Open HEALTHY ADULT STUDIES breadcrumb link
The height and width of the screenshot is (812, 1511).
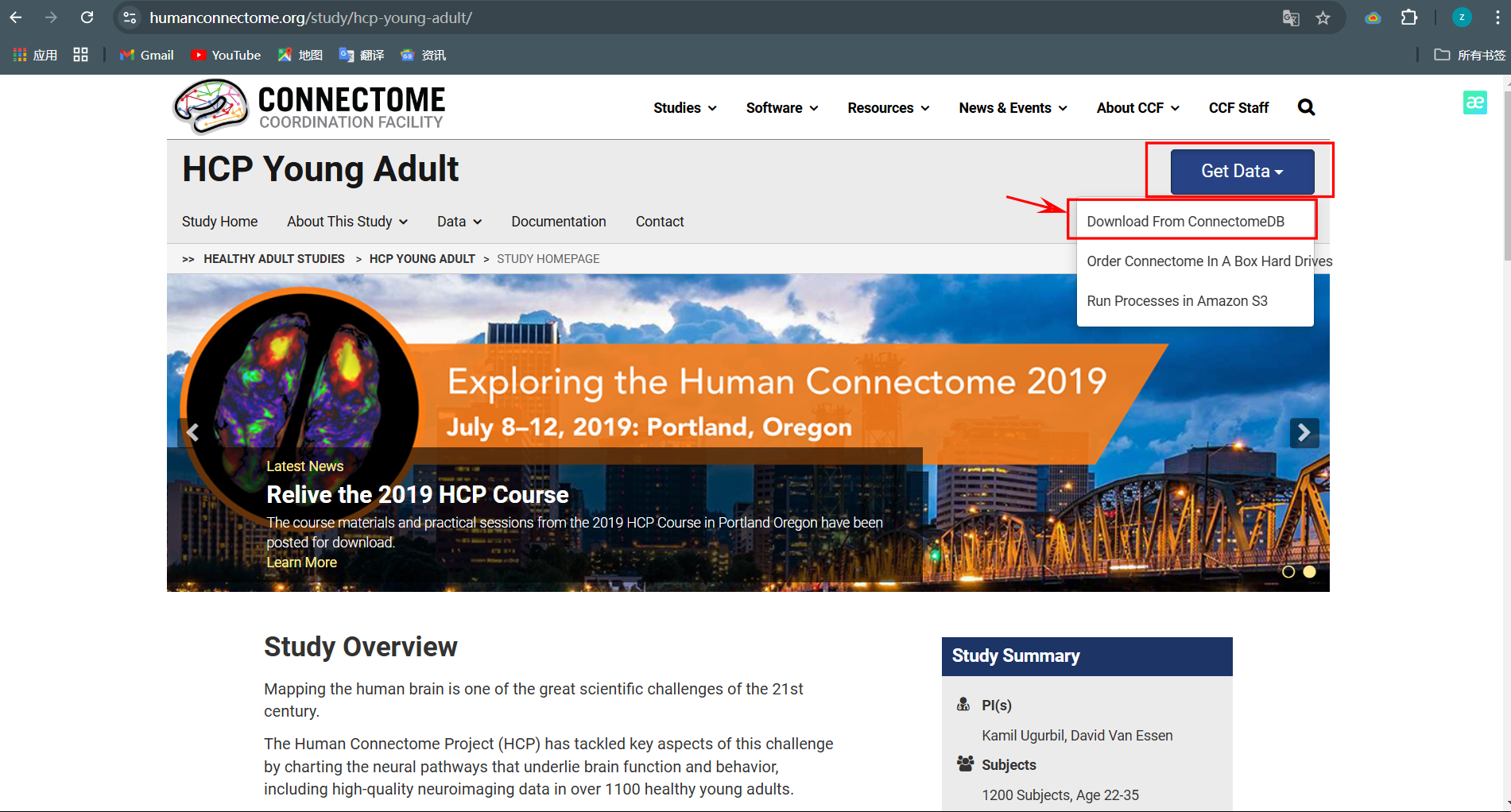(x=273, y=258)
